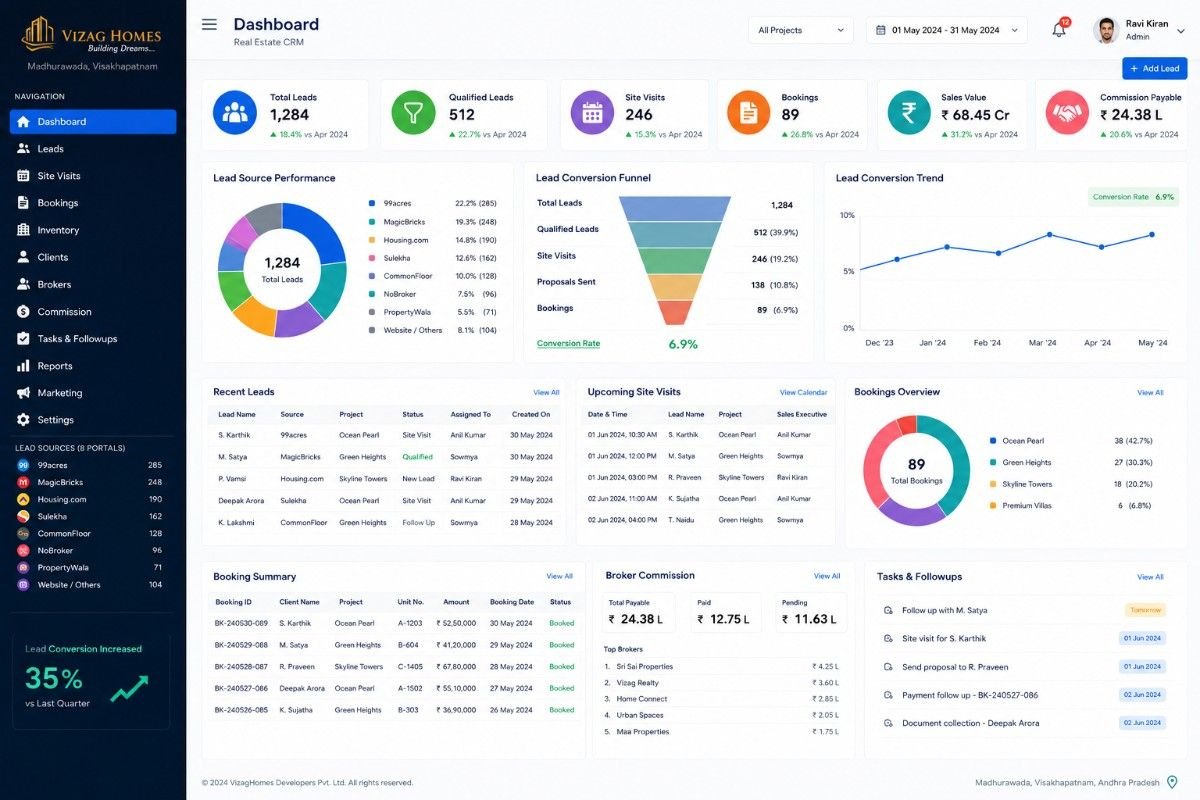
Task: Click Ravi Kiran profile avatar
Action: (1105, 30)
